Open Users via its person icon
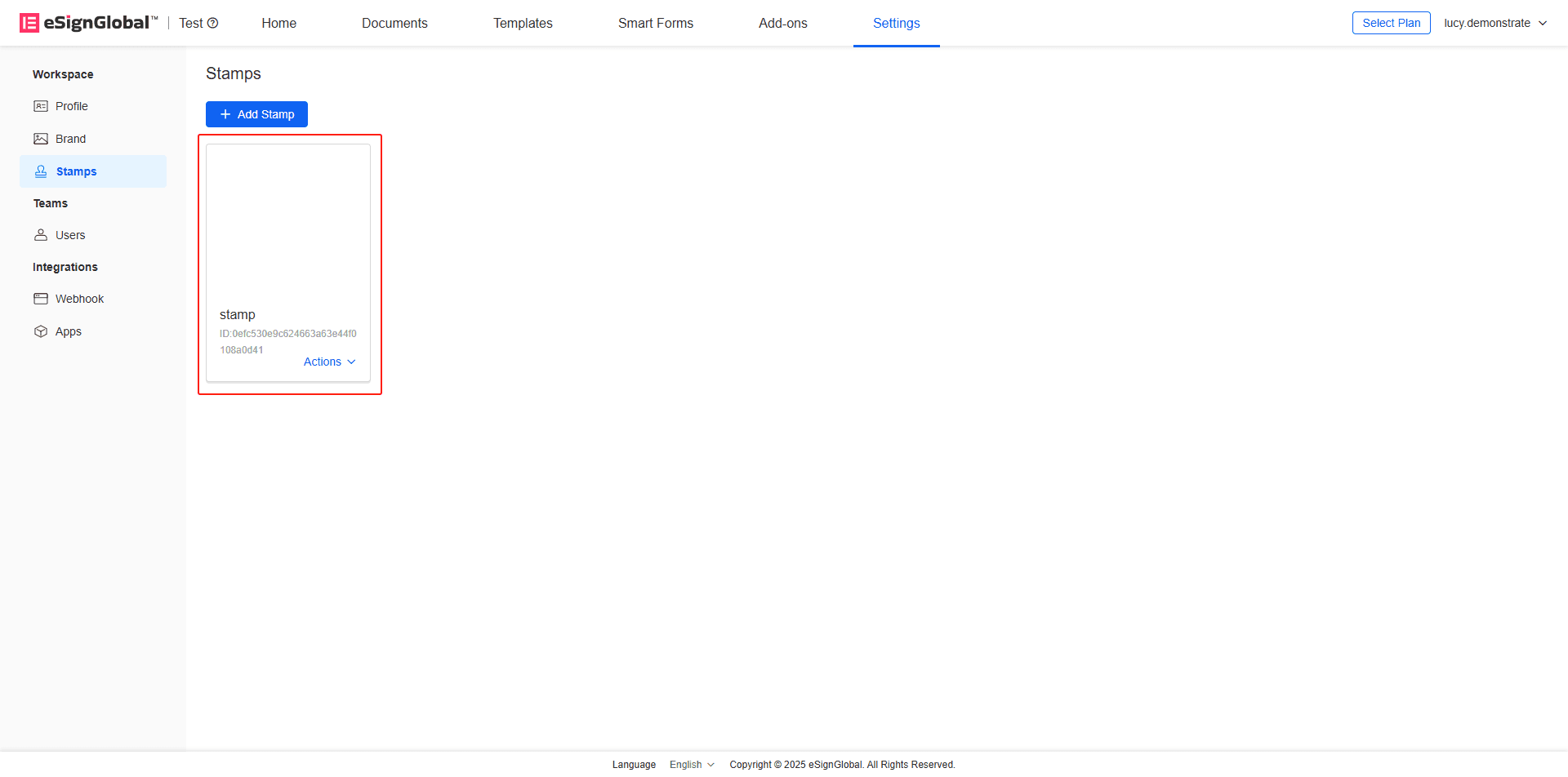Image resolution: width=1568 pixels, height=777 pixels. pyautogui.click(x=41, y=235)
